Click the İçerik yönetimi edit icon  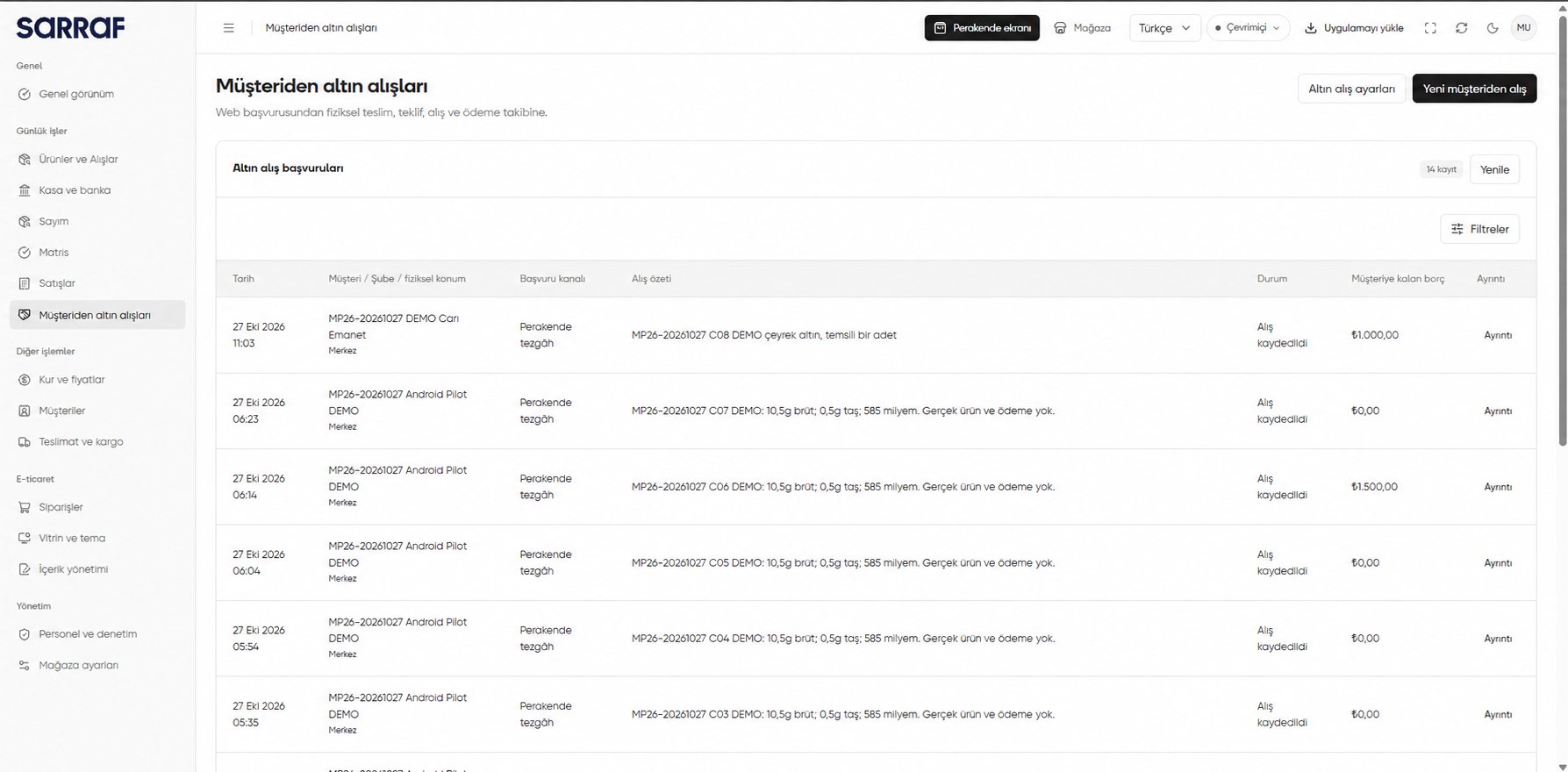point(25,569)
